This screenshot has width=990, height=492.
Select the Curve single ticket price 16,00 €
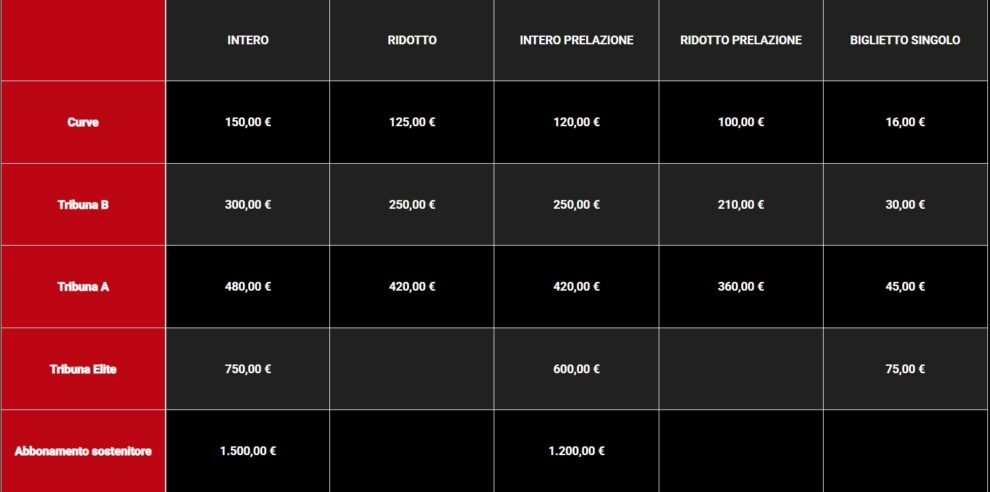click(905, 122)
